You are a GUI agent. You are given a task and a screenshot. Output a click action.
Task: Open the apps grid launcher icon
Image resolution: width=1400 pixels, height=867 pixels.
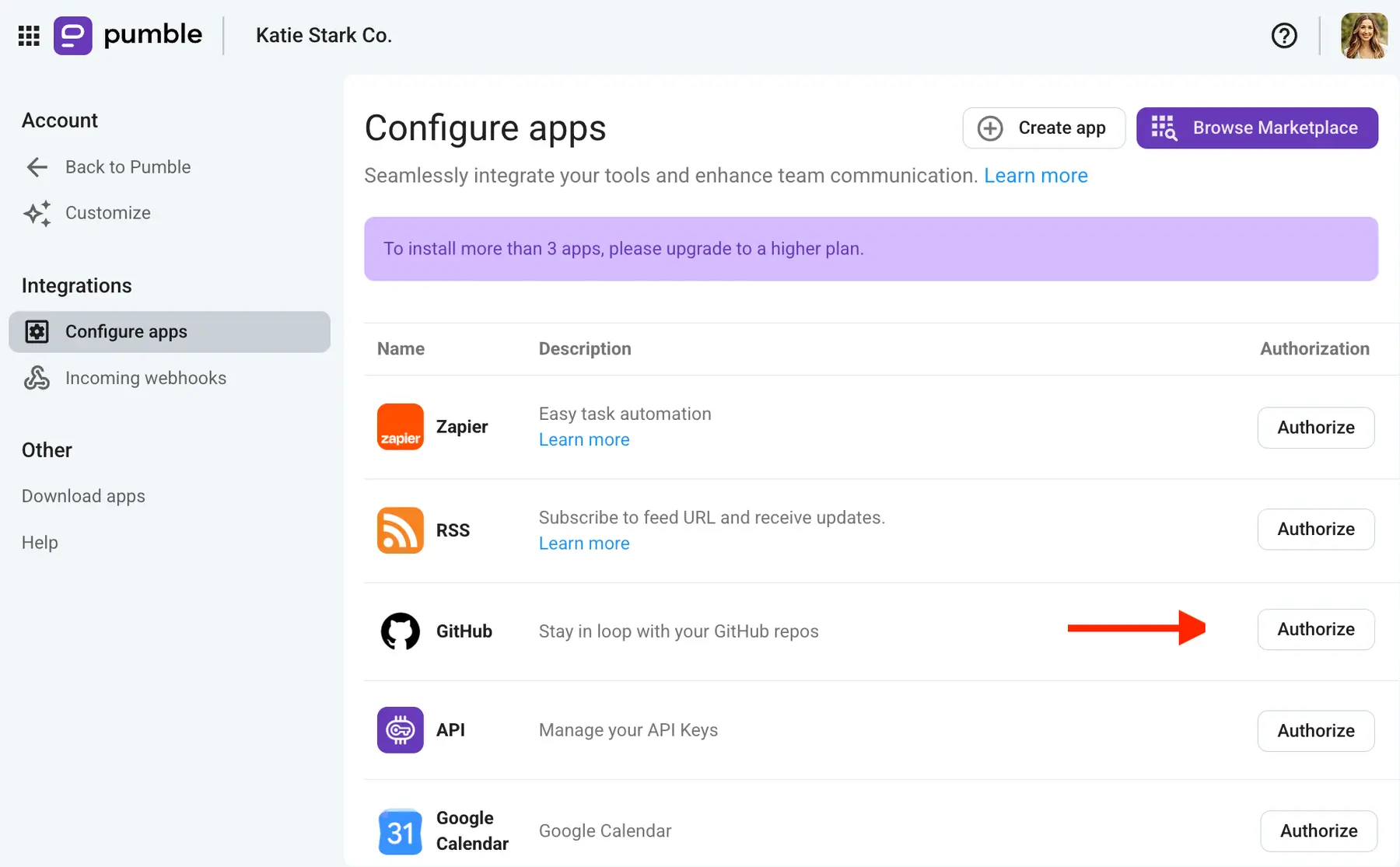29,36
